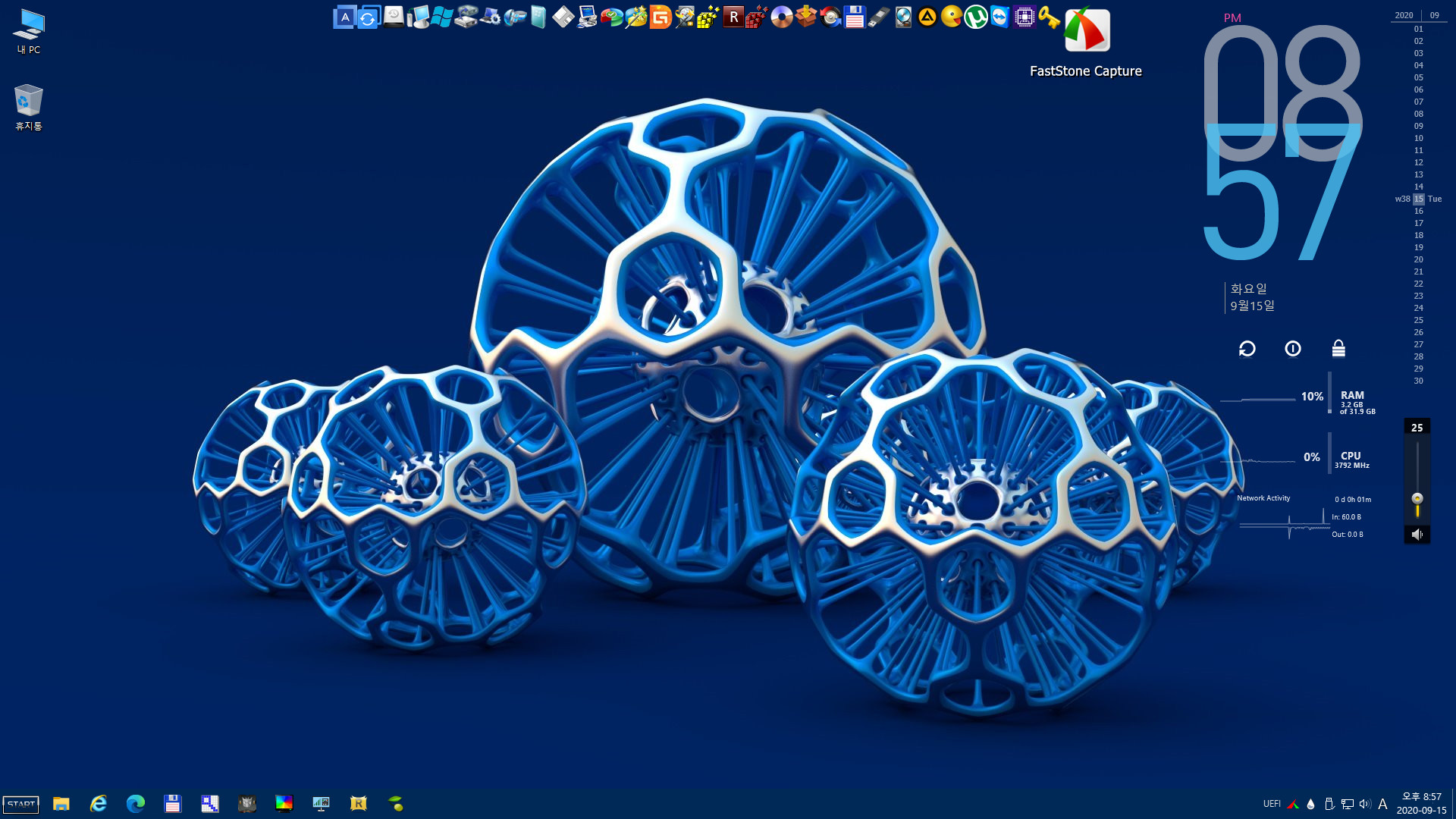Open the orange box with download arrow icon
This screenshot has width=1456, height=819.
(x=806, y=17)
